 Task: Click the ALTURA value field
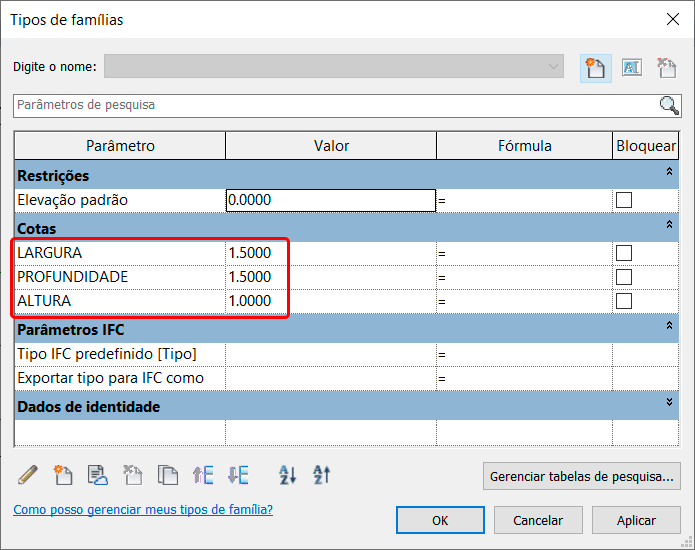[x=330, y=301]
